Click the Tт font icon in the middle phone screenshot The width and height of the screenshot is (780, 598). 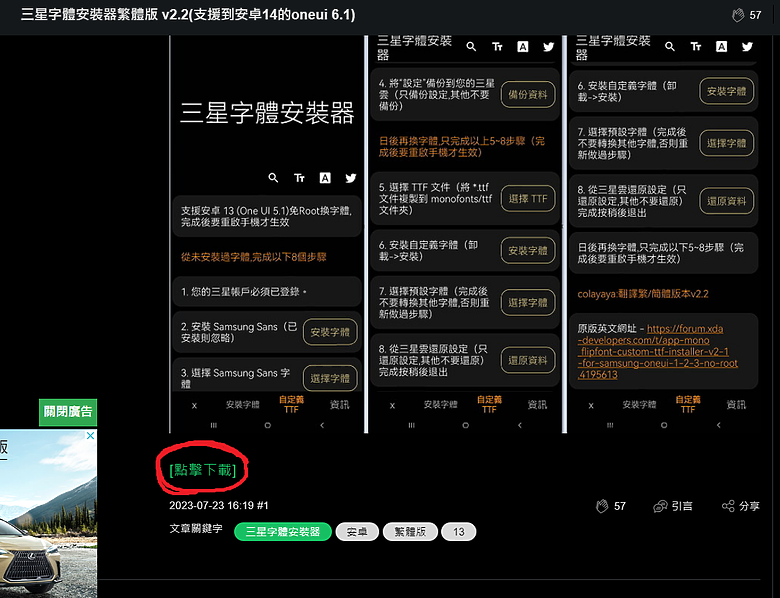[x=497, y=47]
